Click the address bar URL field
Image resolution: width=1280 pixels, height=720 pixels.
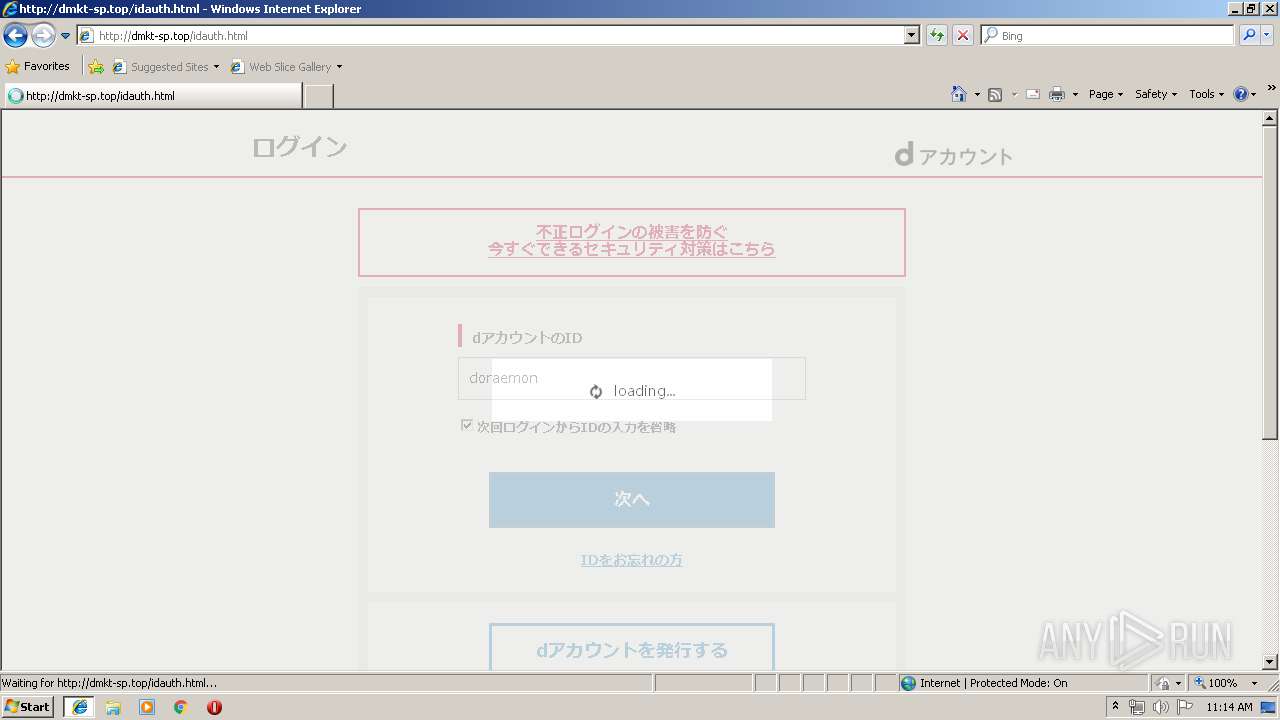pos(490,35)
